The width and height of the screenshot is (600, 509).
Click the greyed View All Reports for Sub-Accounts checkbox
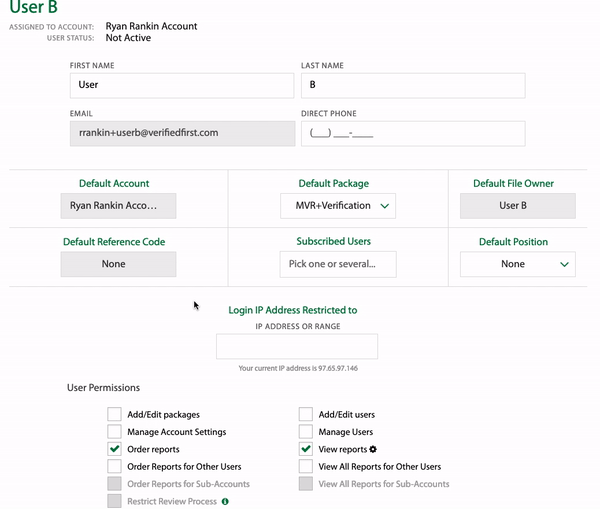pos(306,484)
